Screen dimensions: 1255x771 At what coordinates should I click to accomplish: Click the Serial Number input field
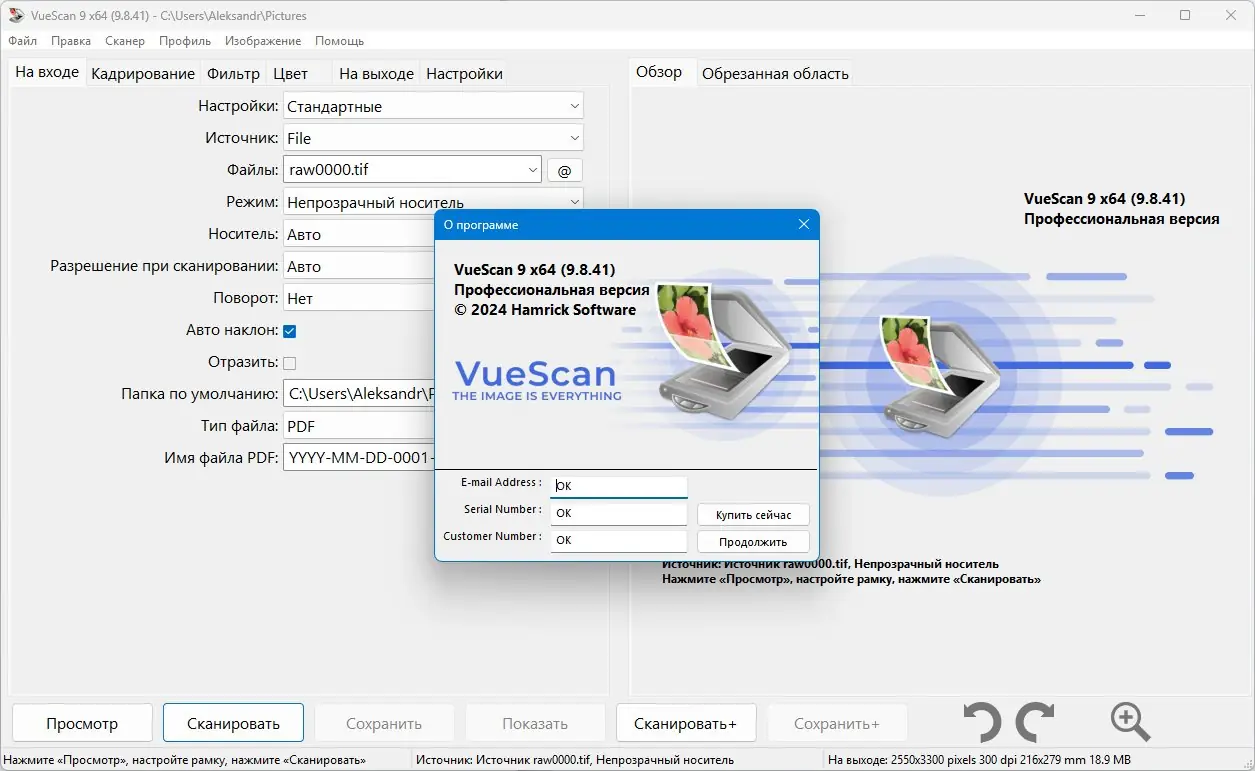pos(619,513)
